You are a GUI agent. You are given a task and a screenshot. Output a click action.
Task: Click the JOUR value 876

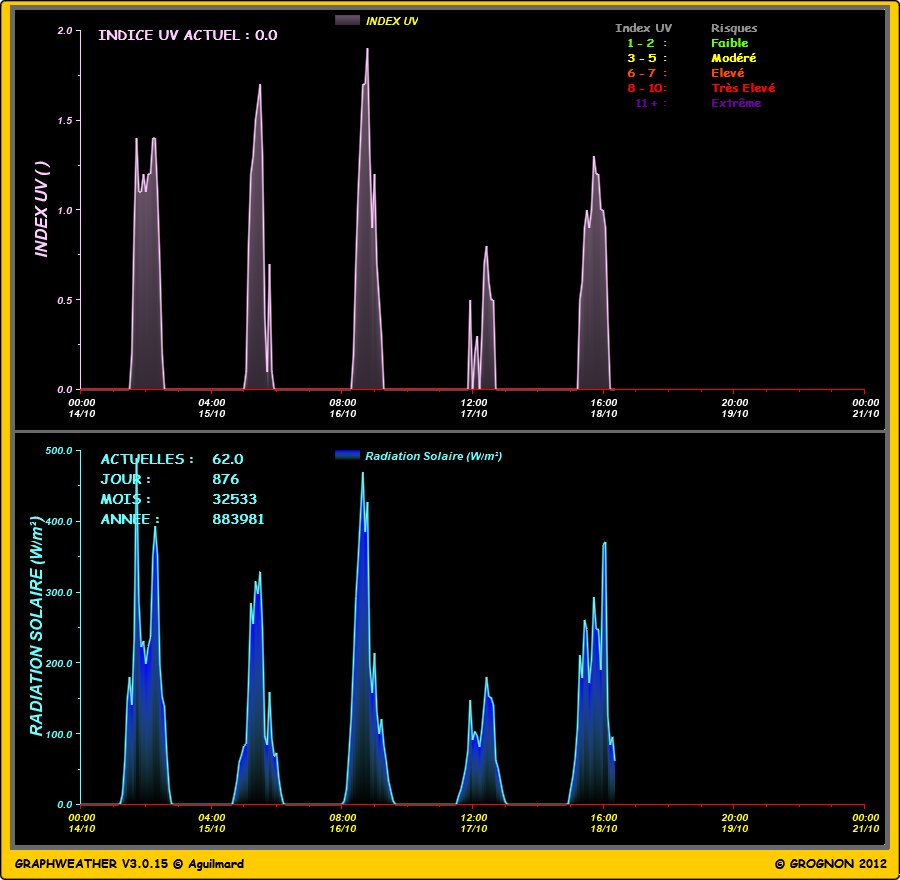click(x=225, y=479)
